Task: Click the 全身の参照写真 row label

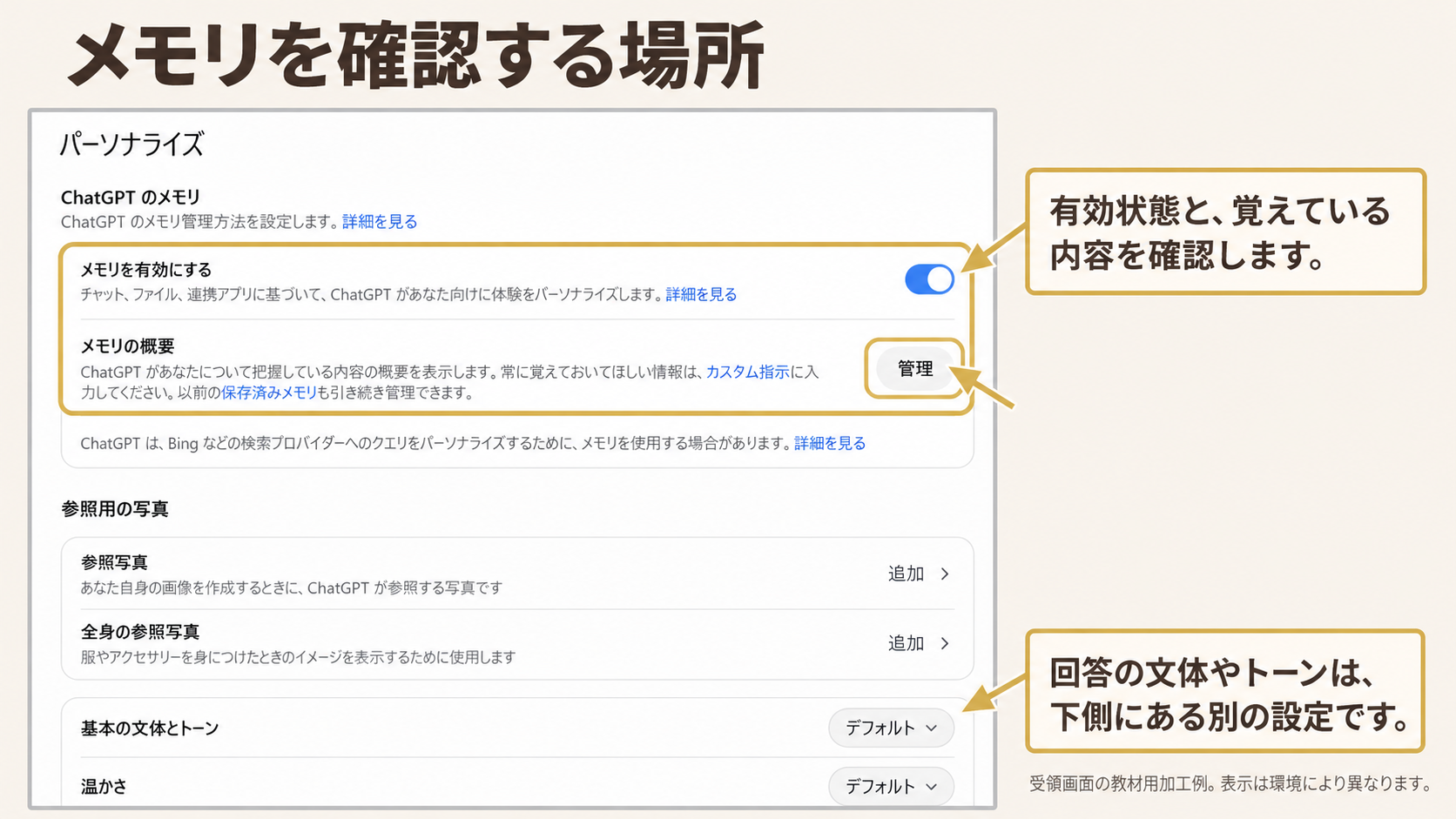Action: (x=140, y=632)
